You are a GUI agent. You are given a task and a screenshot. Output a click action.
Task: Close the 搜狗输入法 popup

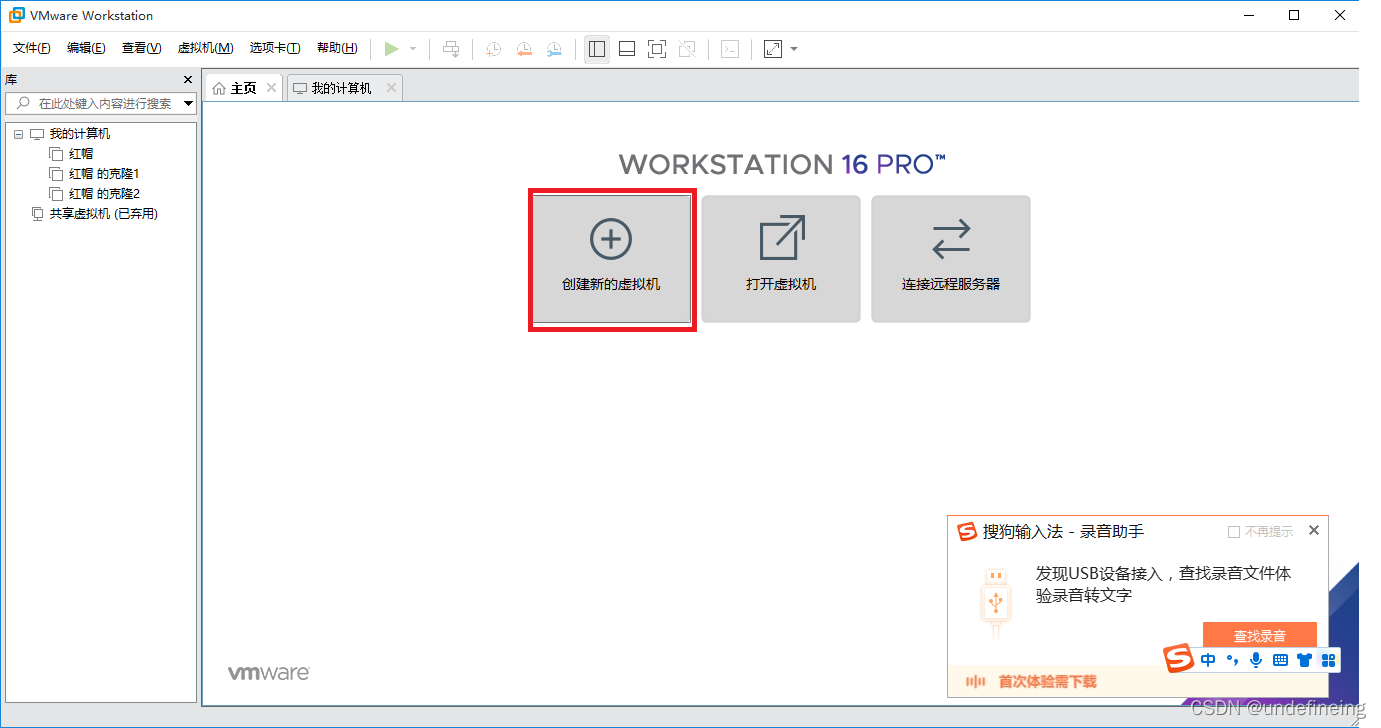click(1314, 531)
